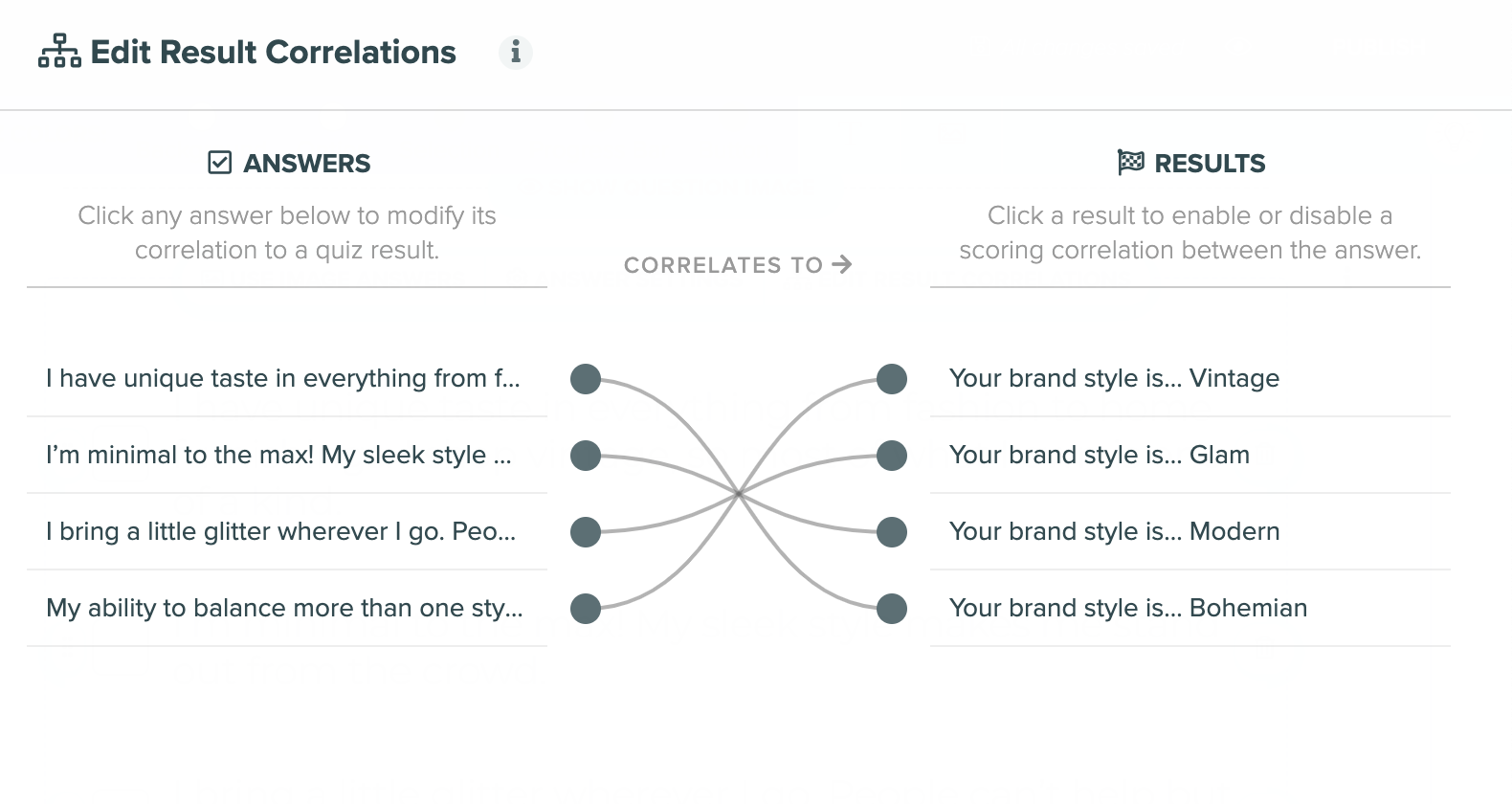This screenshot has height=804, width=1512.
Task: Click the connector dot for the balance answer
Action: click(x=586, y=609)
